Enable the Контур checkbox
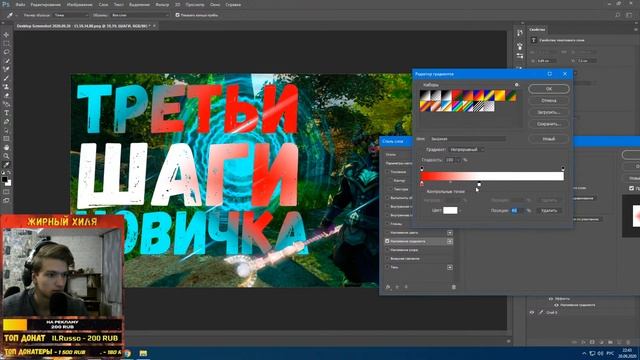This screenshot has height=360, width=640. [390, 180]
